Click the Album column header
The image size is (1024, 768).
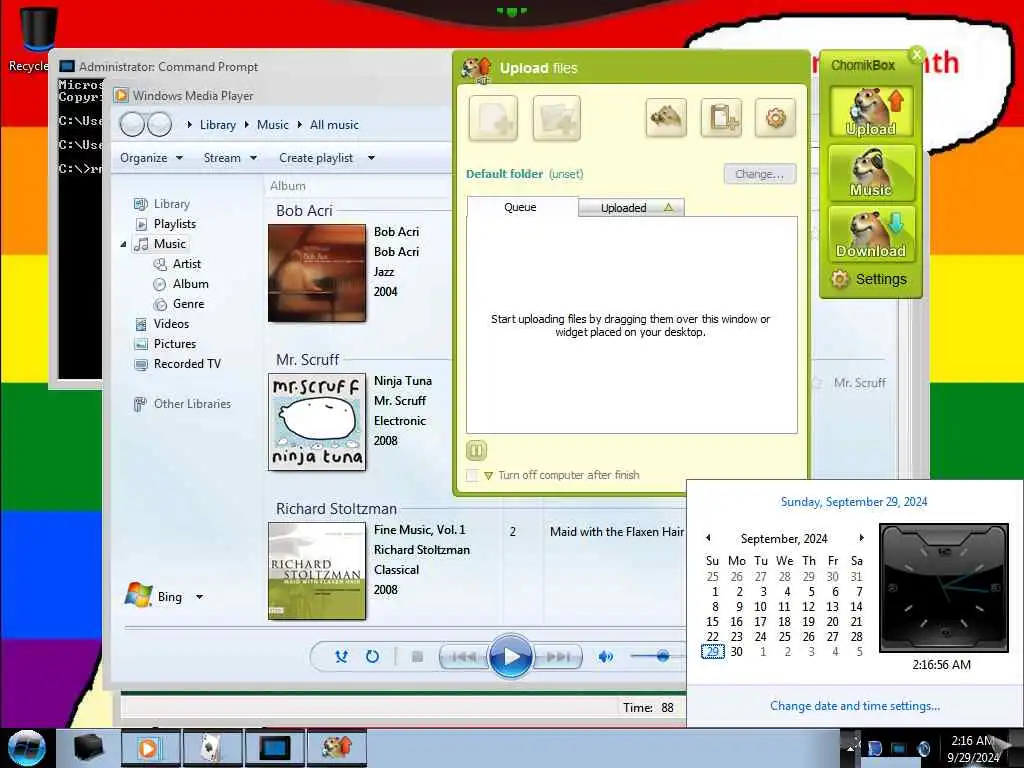pos(288,185)
